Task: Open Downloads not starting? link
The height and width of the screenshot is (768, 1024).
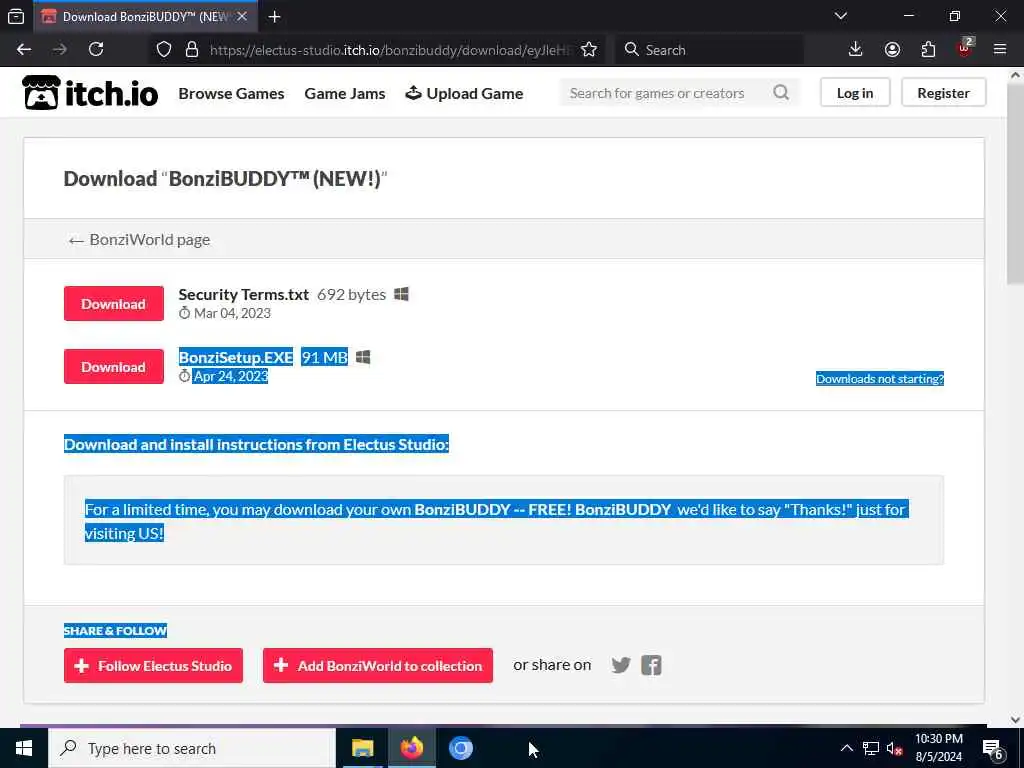Action: (x=880, y=379)
